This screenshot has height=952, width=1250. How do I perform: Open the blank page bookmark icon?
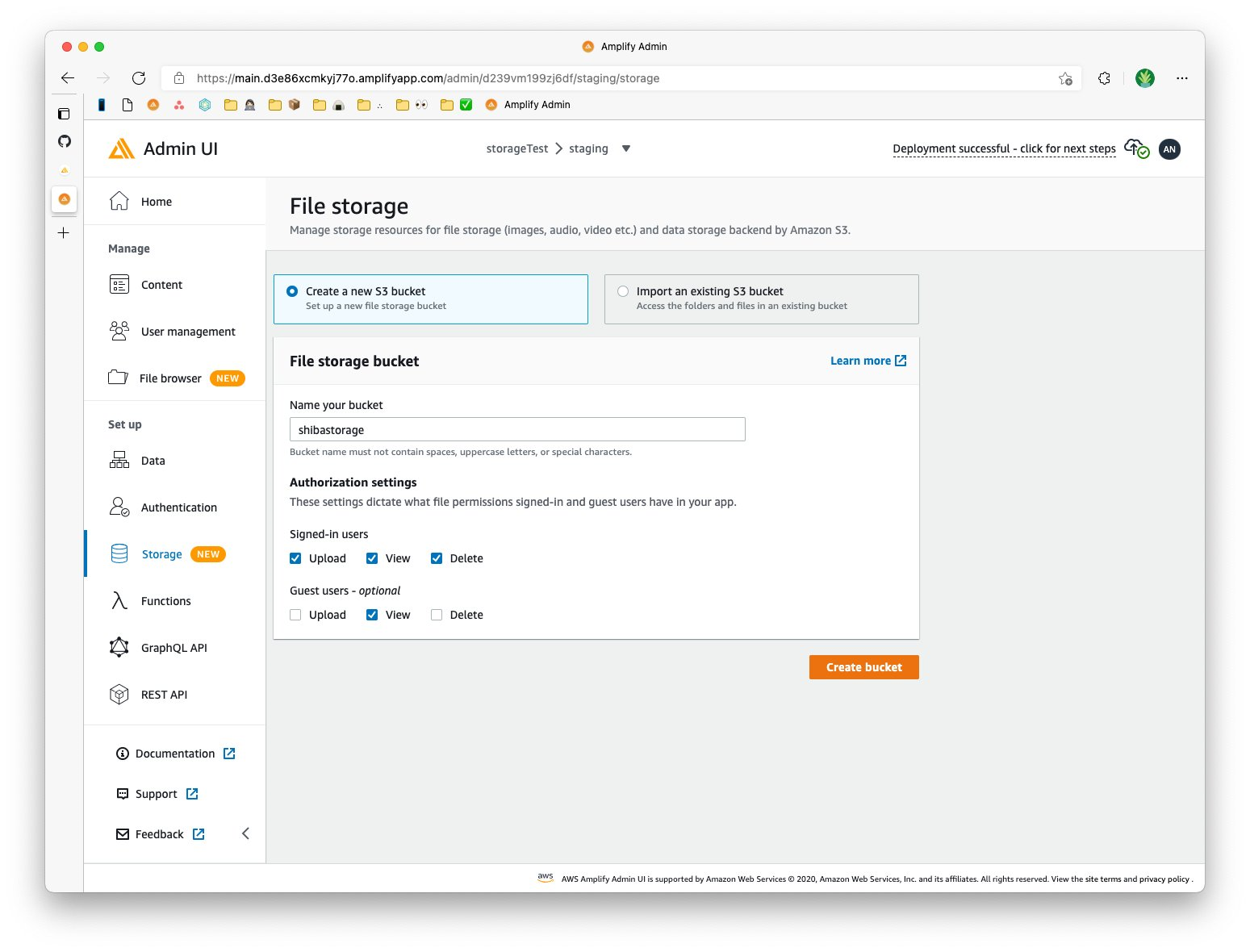[128, 105]
